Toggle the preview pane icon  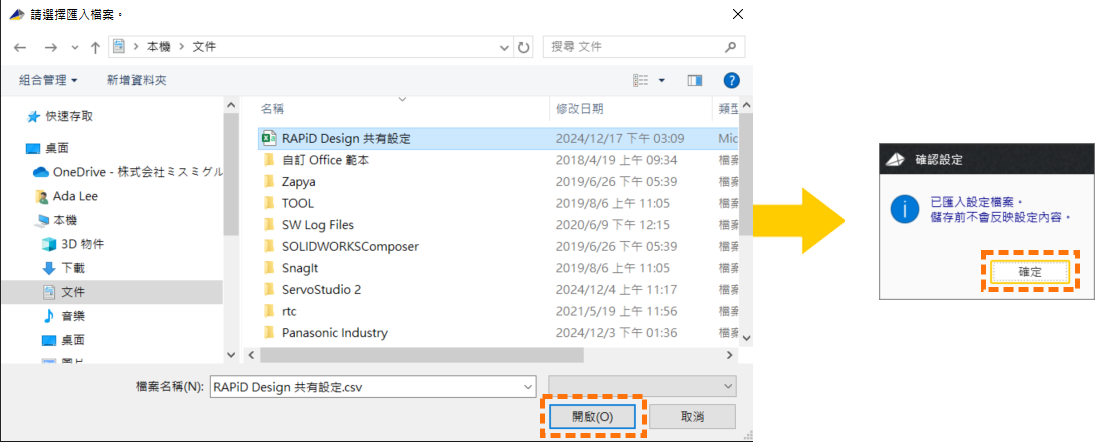(x=694, y=81)
